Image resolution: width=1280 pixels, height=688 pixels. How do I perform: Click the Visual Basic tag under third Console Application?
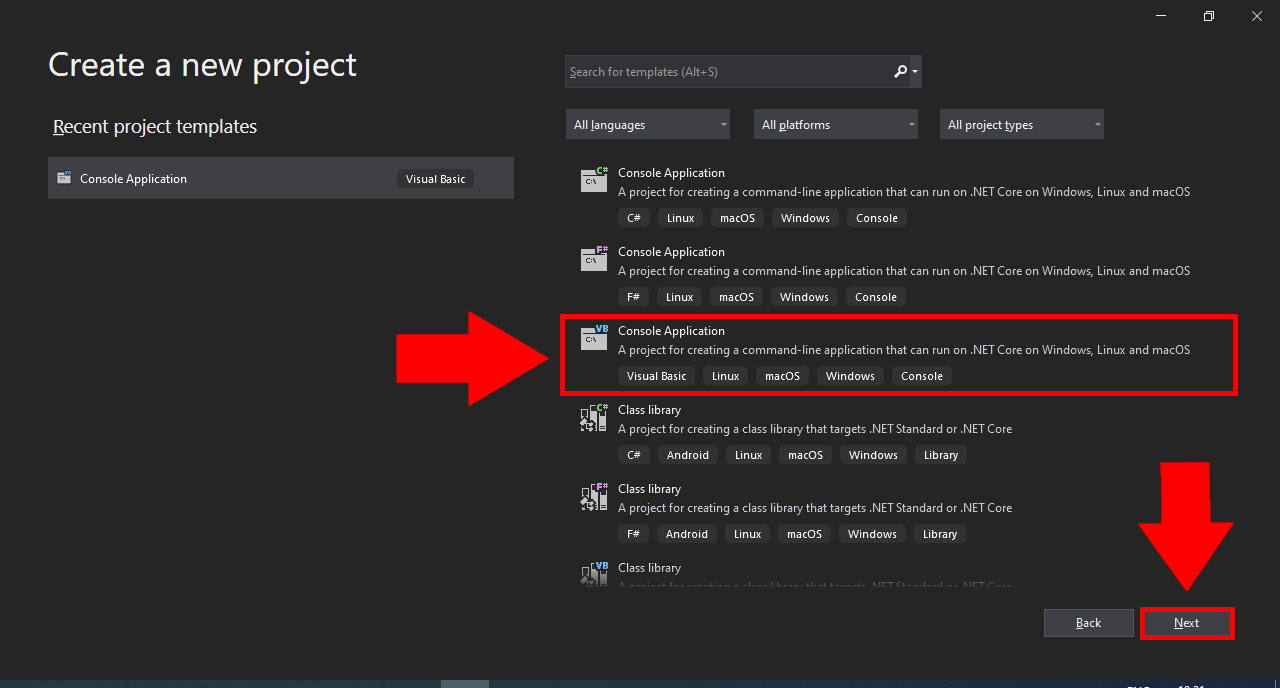click(657, 376)
